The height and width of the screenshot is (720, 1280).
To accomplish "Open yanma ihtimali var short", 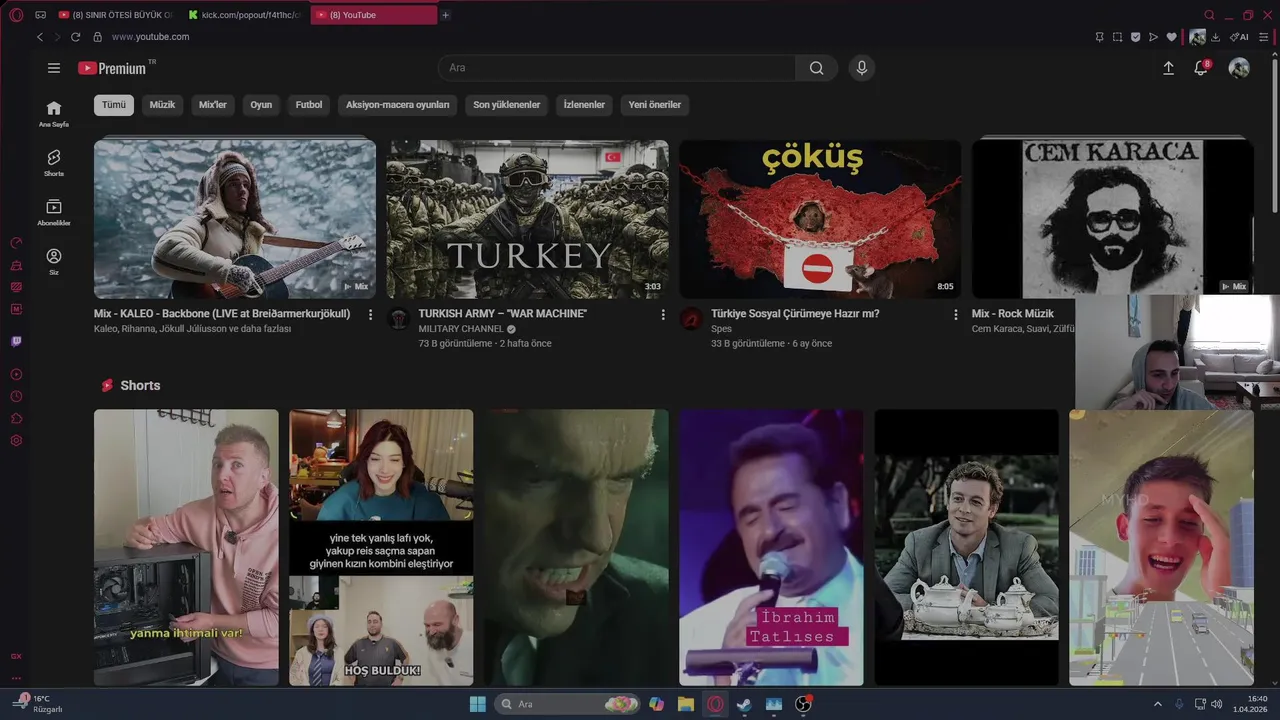I will coord(186,547).
